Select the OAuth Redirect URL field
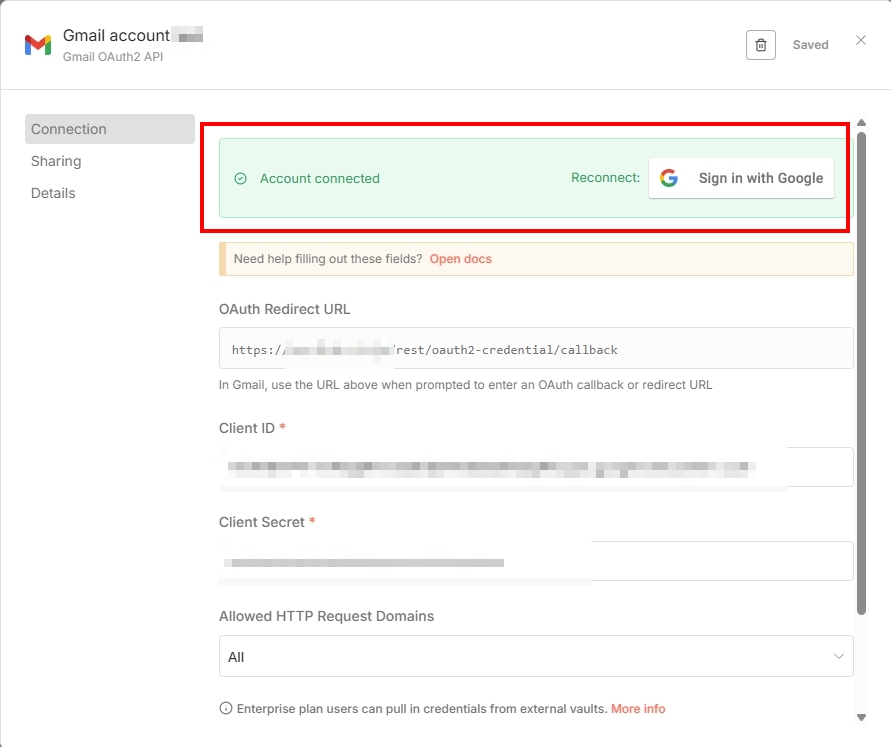Screen dimensions: 891x747 [x=537, y=348]
